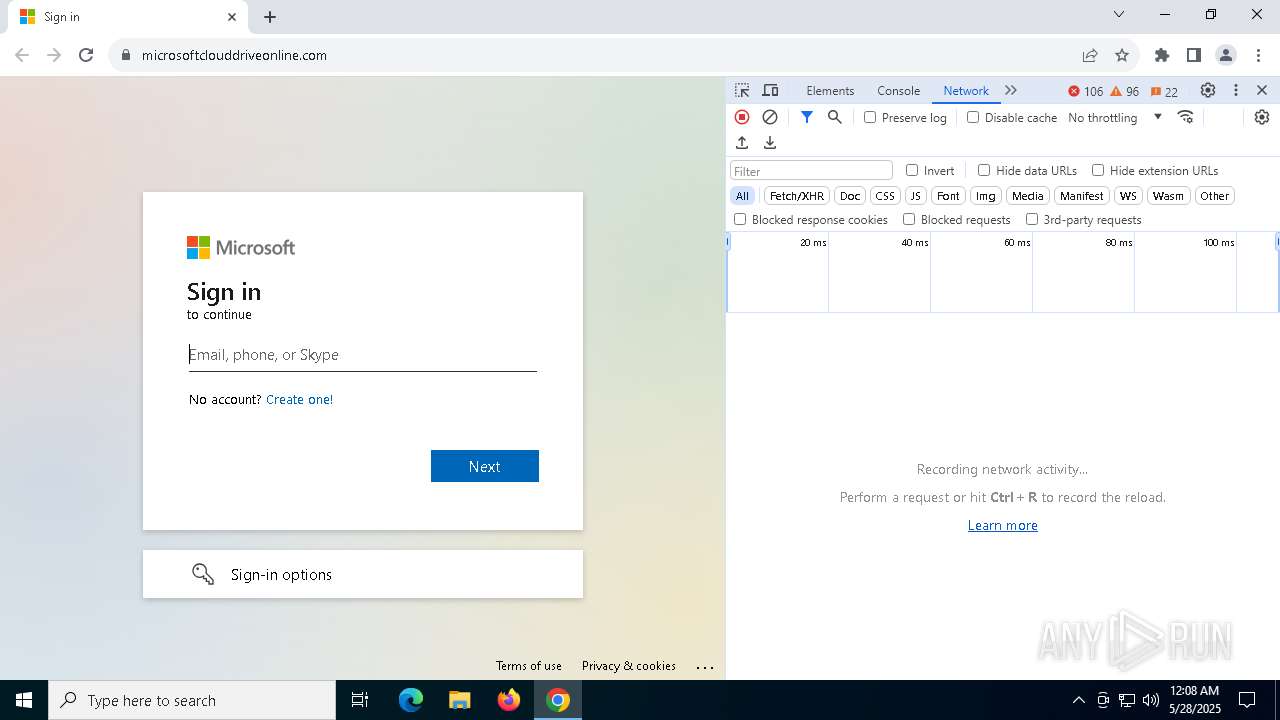Select the All request type filter

click(742, 196)
